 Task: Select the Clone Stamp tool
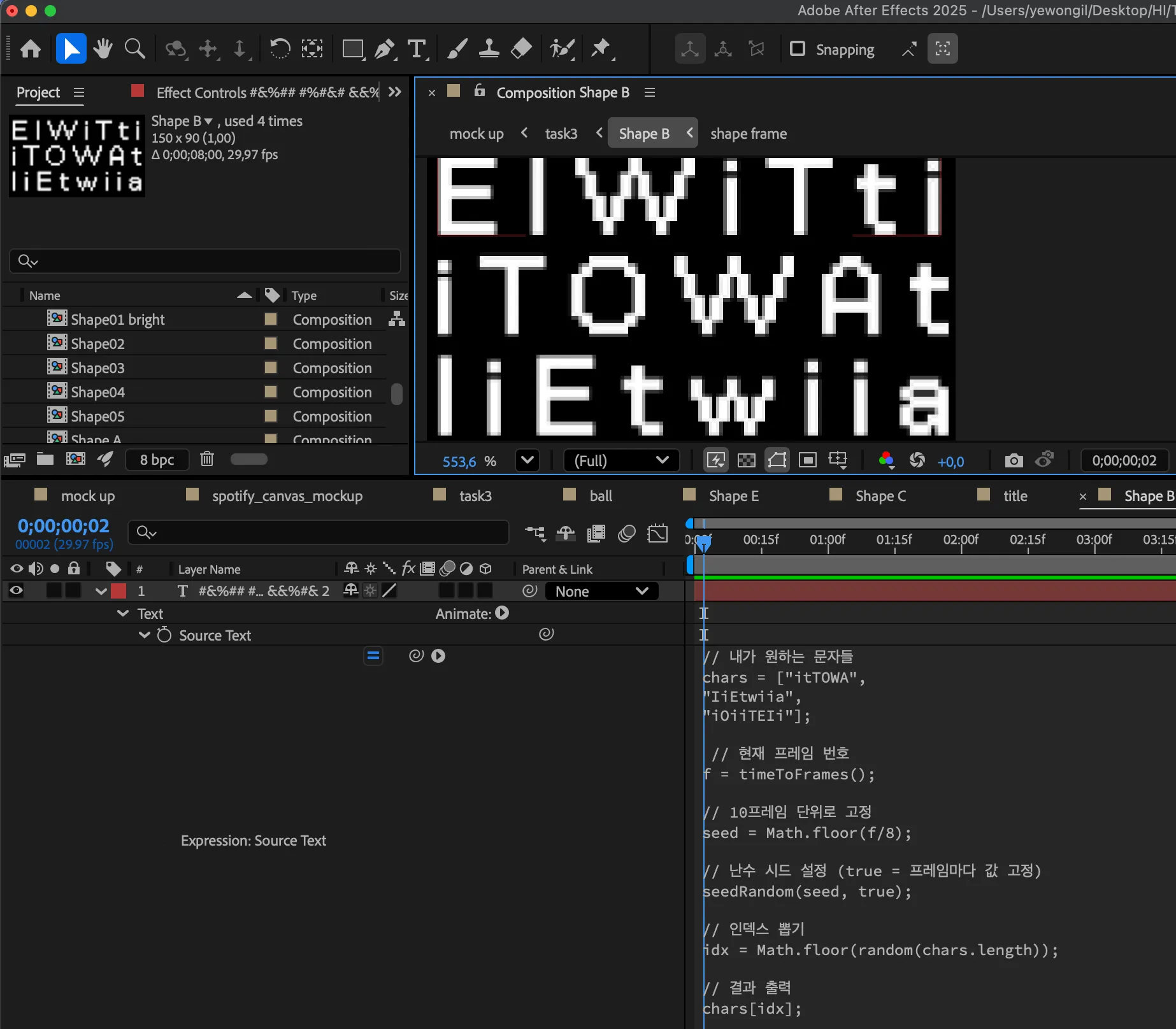(489, 49)
